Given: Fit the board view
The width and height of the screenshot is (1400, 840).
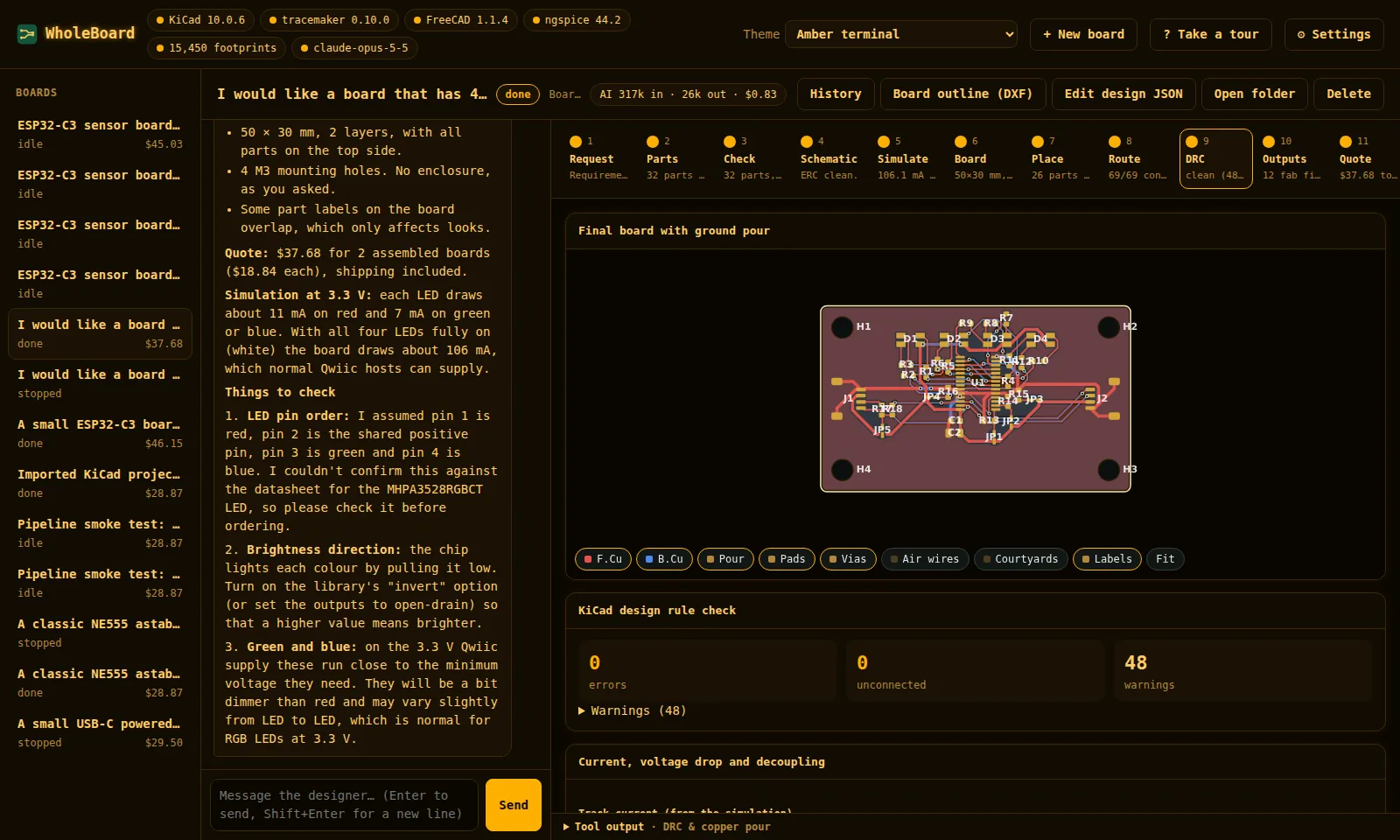Looking at the screenshot, I should click(1165, 559).
